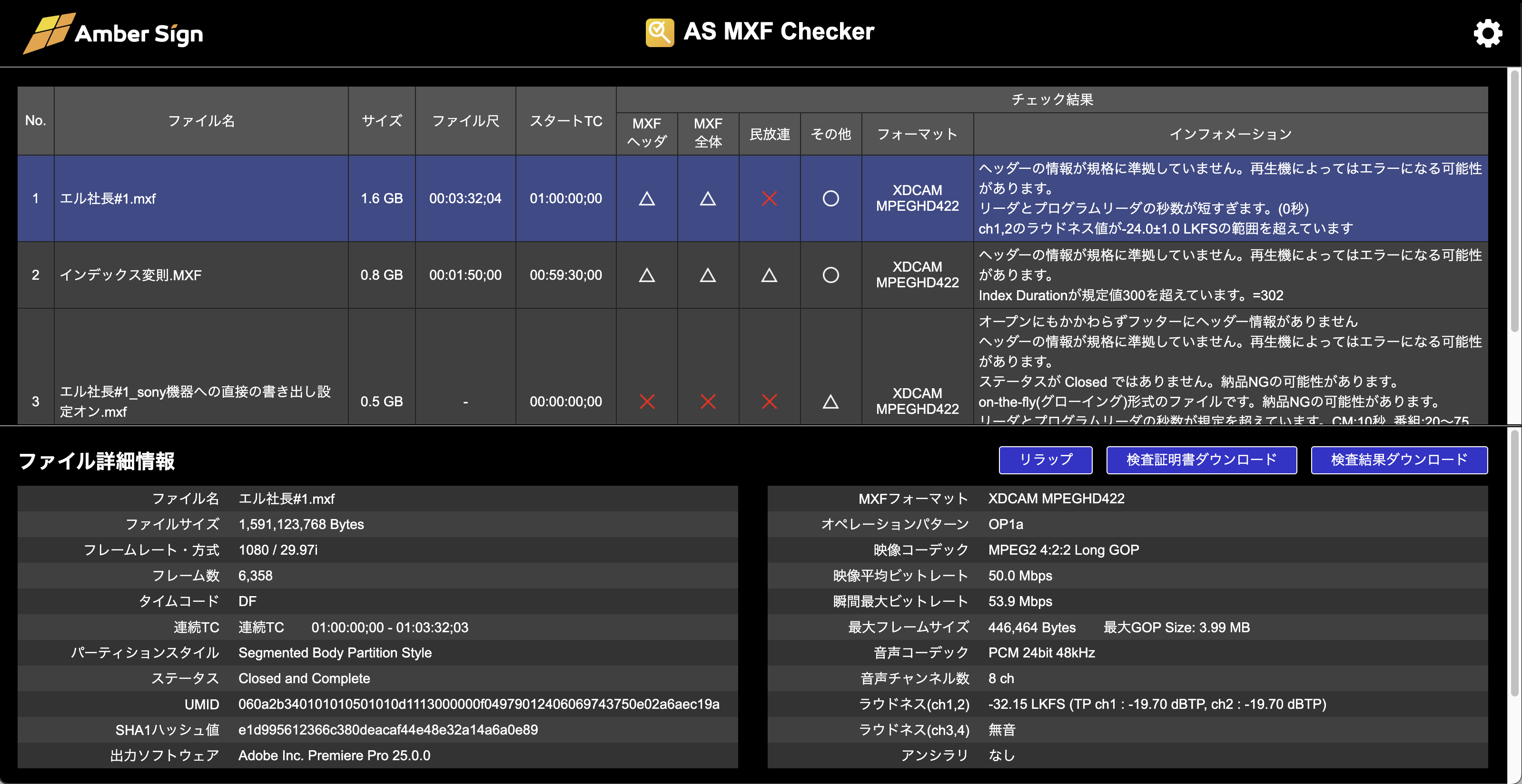Click the red × in 民放連 for エル社長#1.mxf

[769, 199]
